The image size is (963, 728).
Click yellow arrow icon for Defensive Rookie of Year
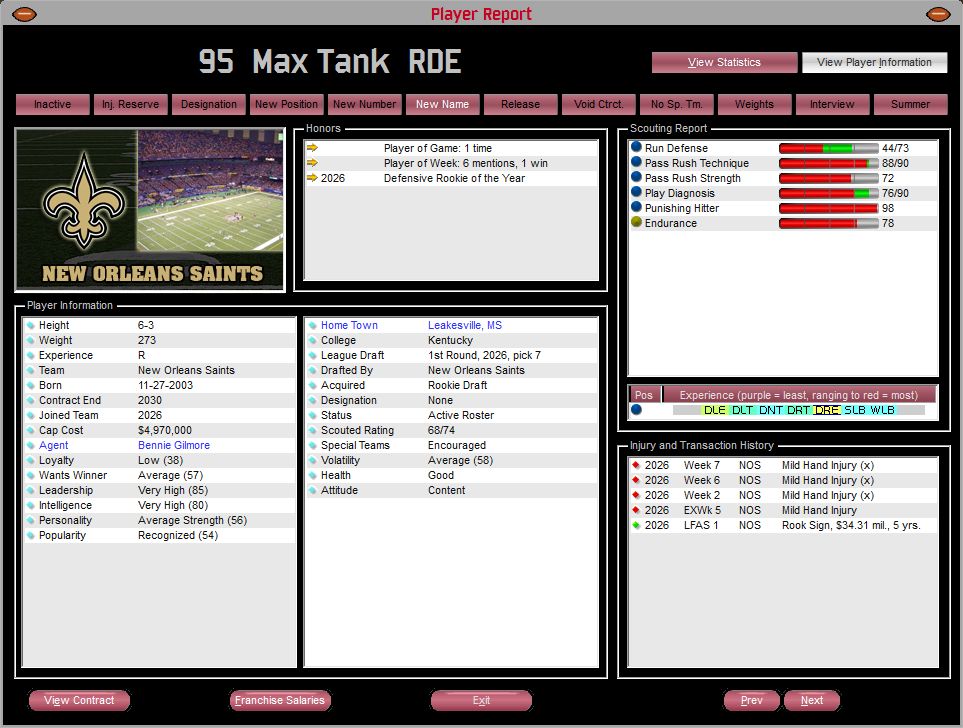(312, 178)
